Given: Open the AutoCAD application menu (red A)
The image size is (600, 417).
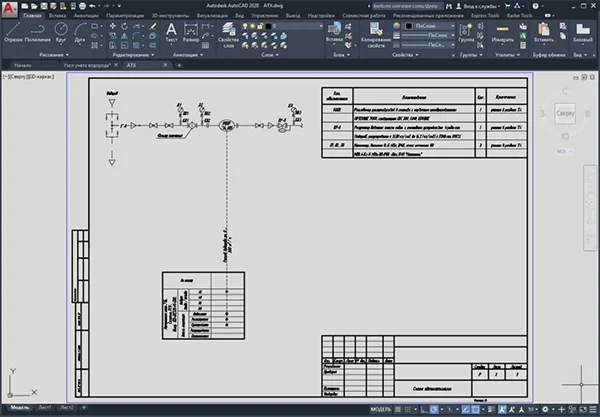Looking at the screenshot, I should [9, 9].
